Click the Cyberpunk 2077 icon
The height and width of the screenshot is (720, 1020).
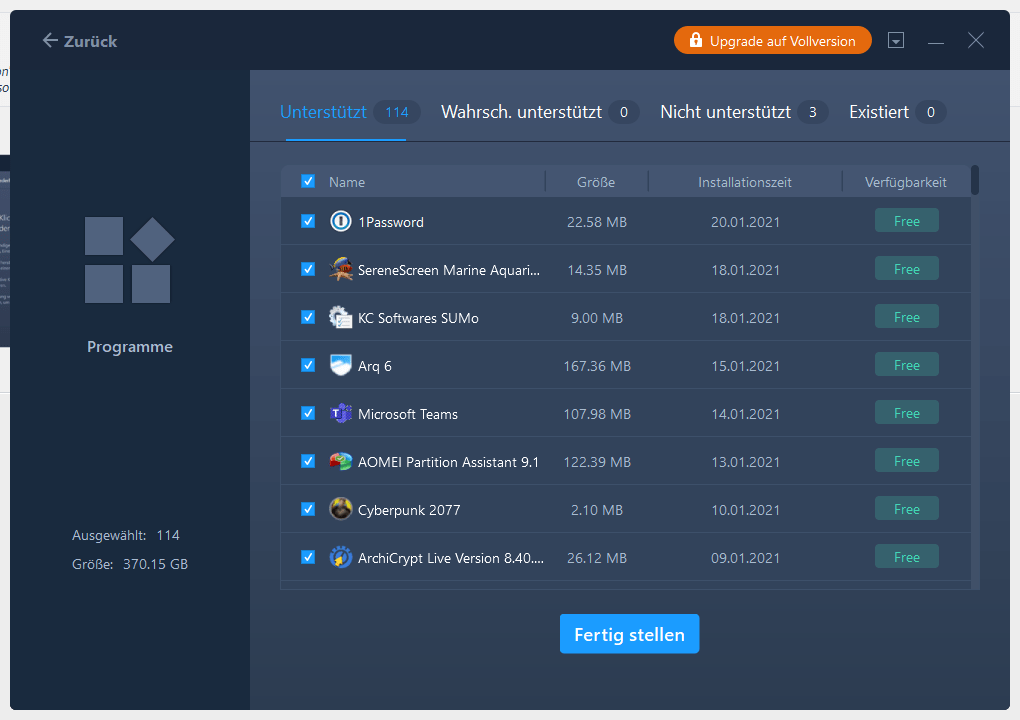pos(341,509)
